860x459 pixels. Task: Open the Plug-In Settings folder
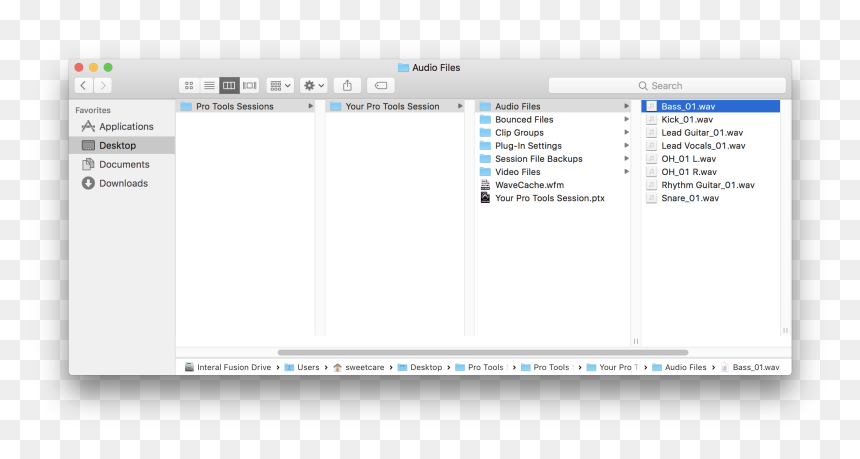click(x=552, y=146)
